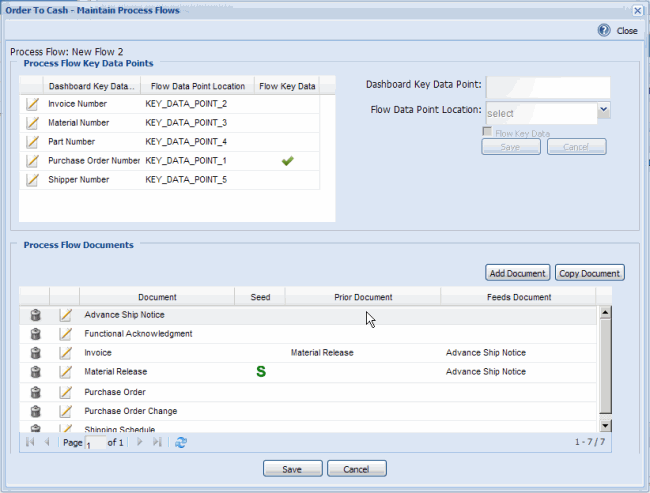This screenshot has width=650, height=493.
Task: Click the documents list scroll up arrow
Action: (605, 312)
